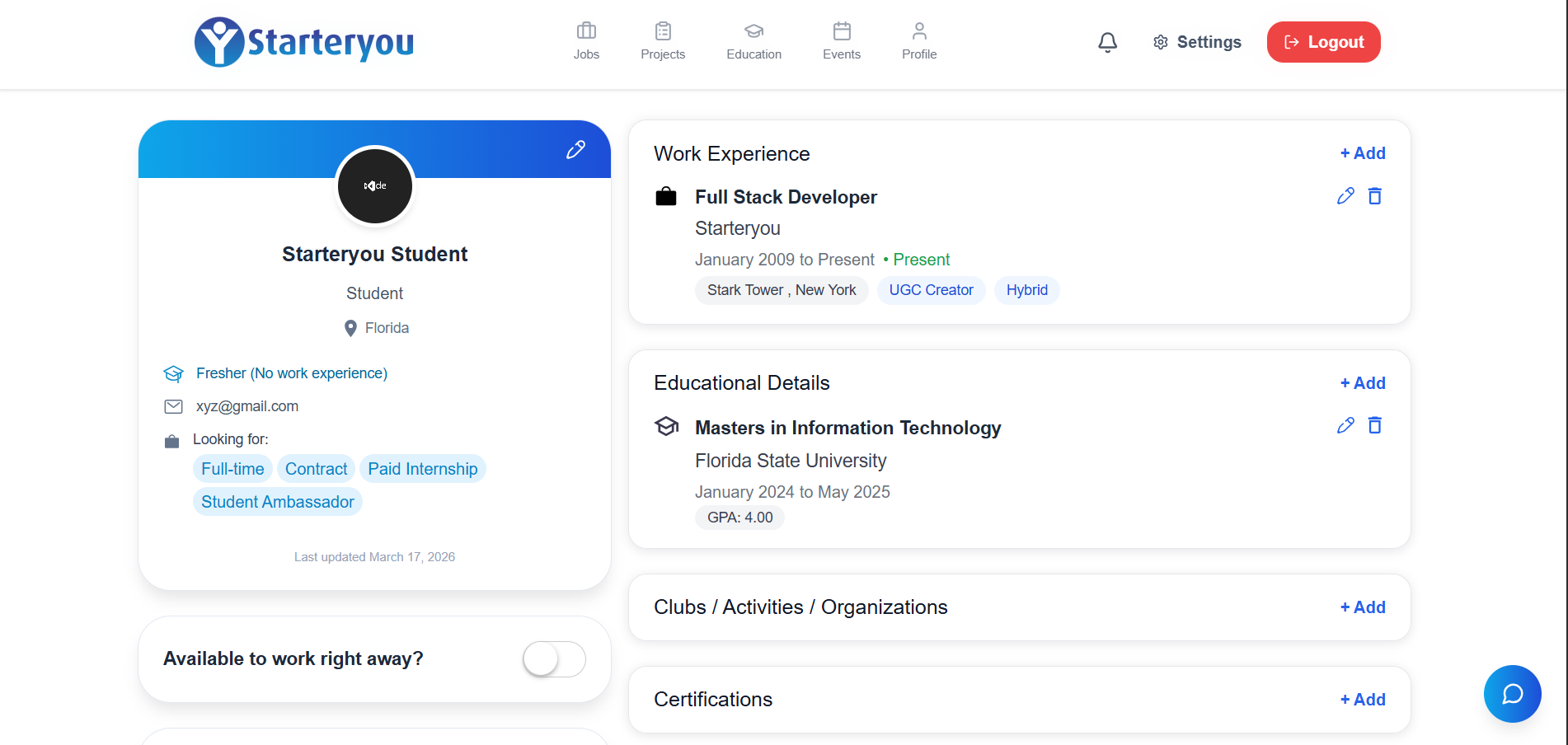The width and height of the screenshot is (1568, 745).
Task: Delete the Full Stack Developer experience
Action: (1374, 196)
